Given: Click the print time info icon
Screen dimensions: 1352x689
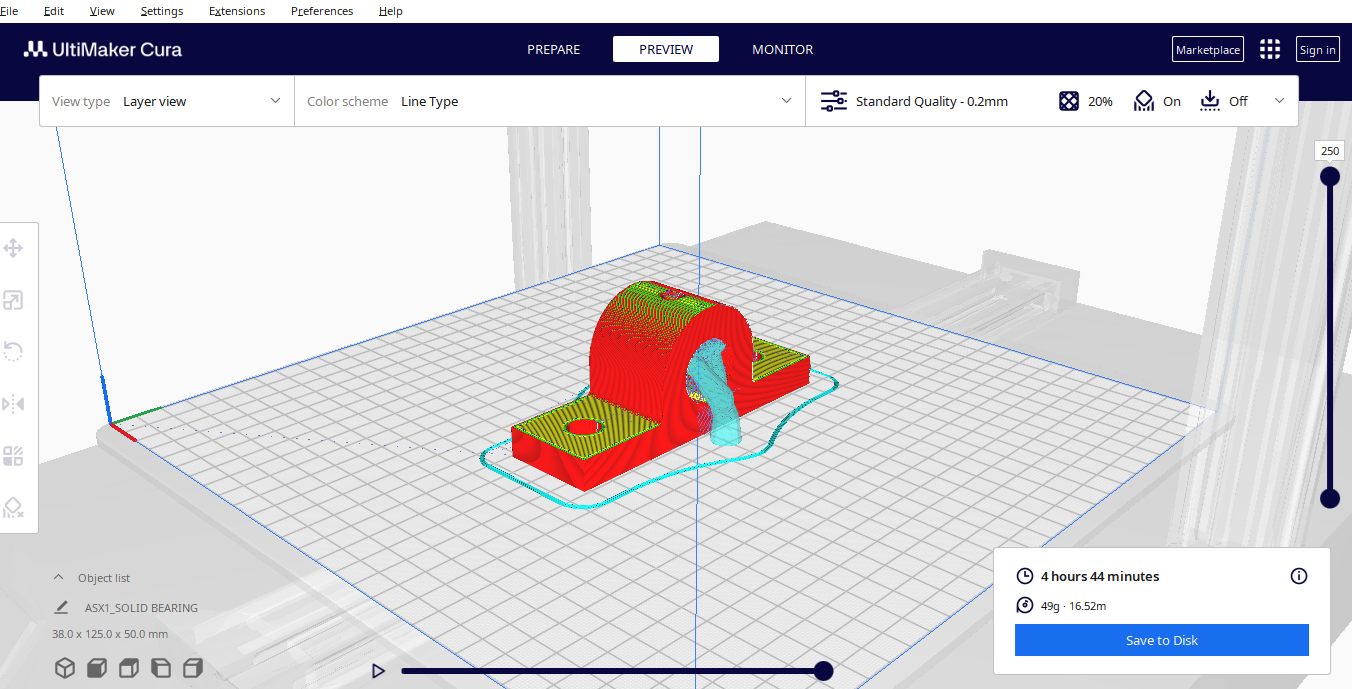Looking at the screenshot, I should [1299, 576].
